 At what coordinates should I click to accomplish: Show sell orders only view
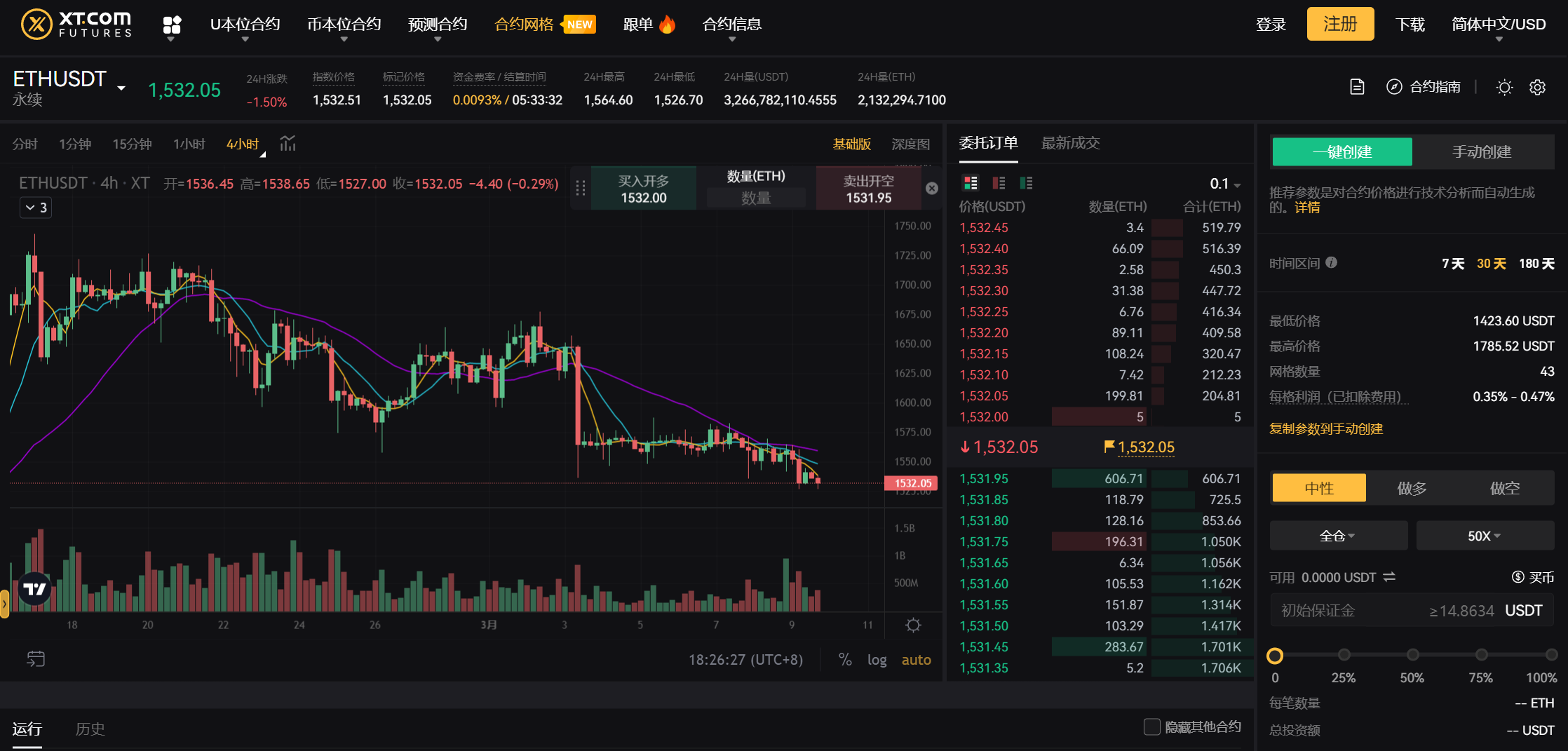pyautogui.click(x=999, y=183)
